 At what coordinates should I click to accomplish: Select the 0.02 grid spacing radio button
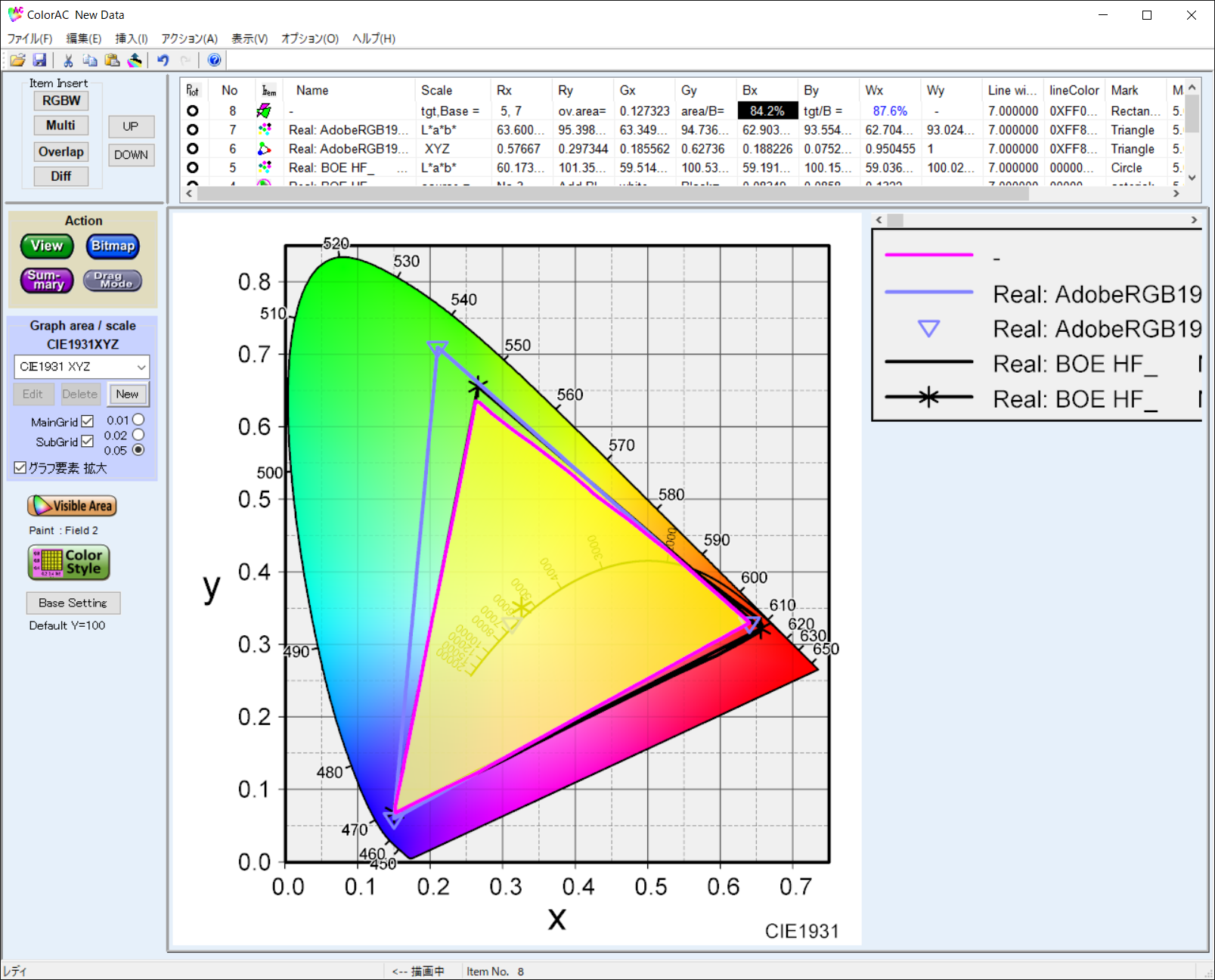(138, 435)
